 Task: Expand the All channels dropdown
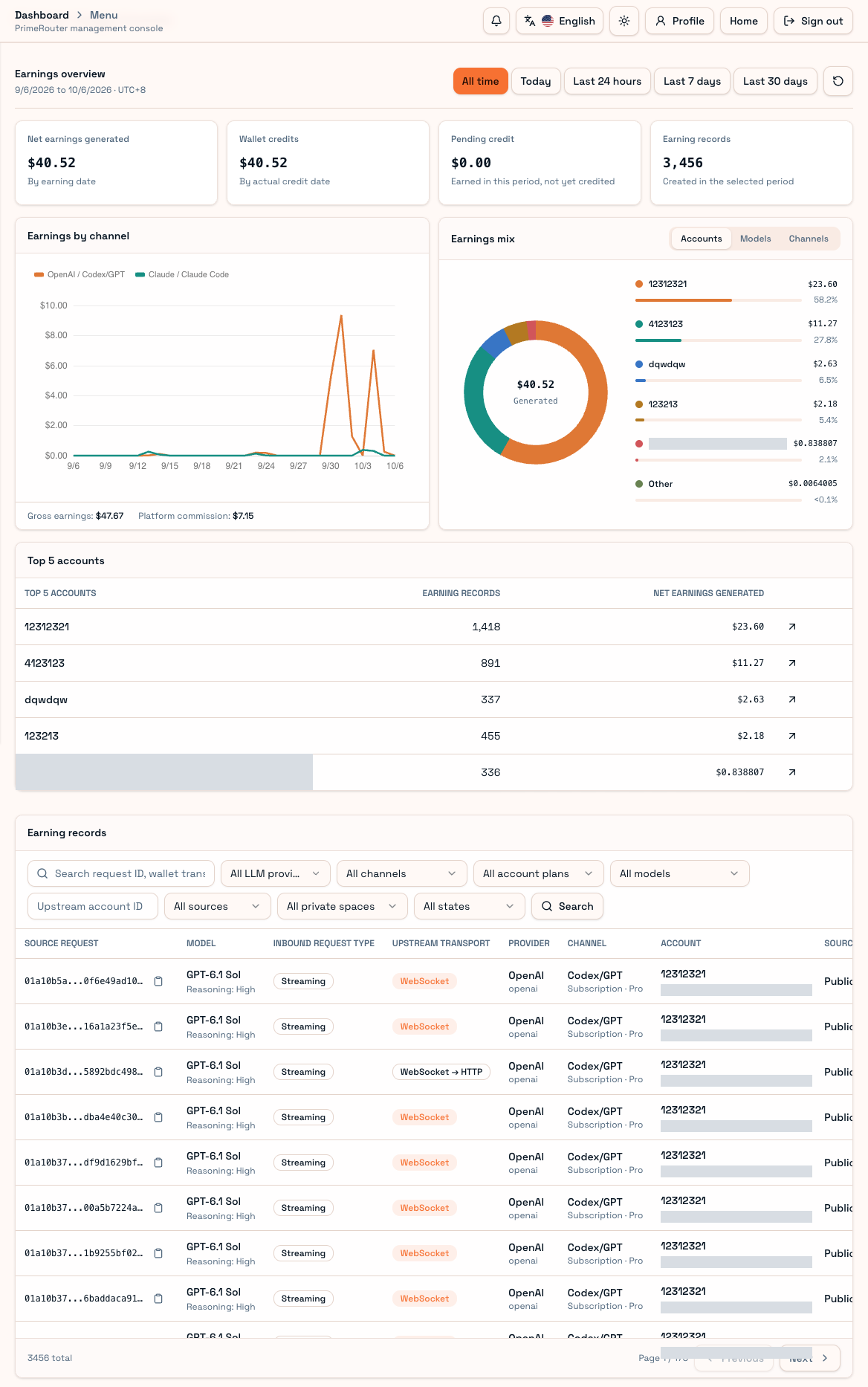coord(401,873)
